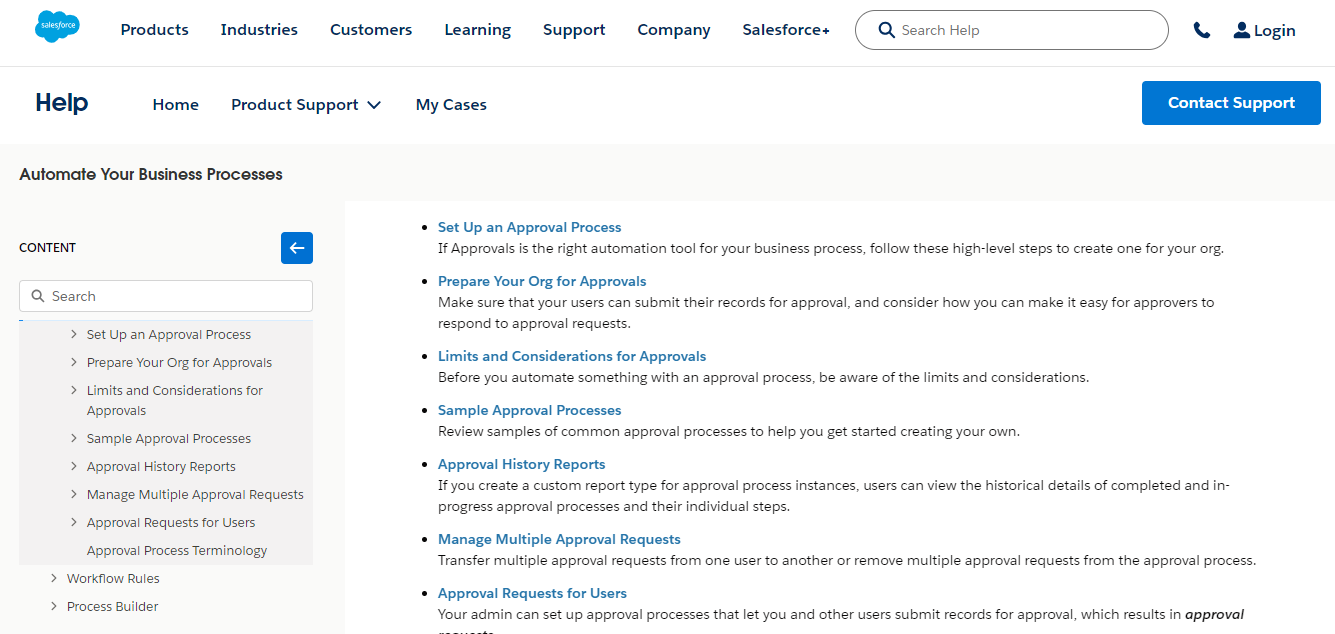
Task: Click the Contact Support button
Action: 1231,103
